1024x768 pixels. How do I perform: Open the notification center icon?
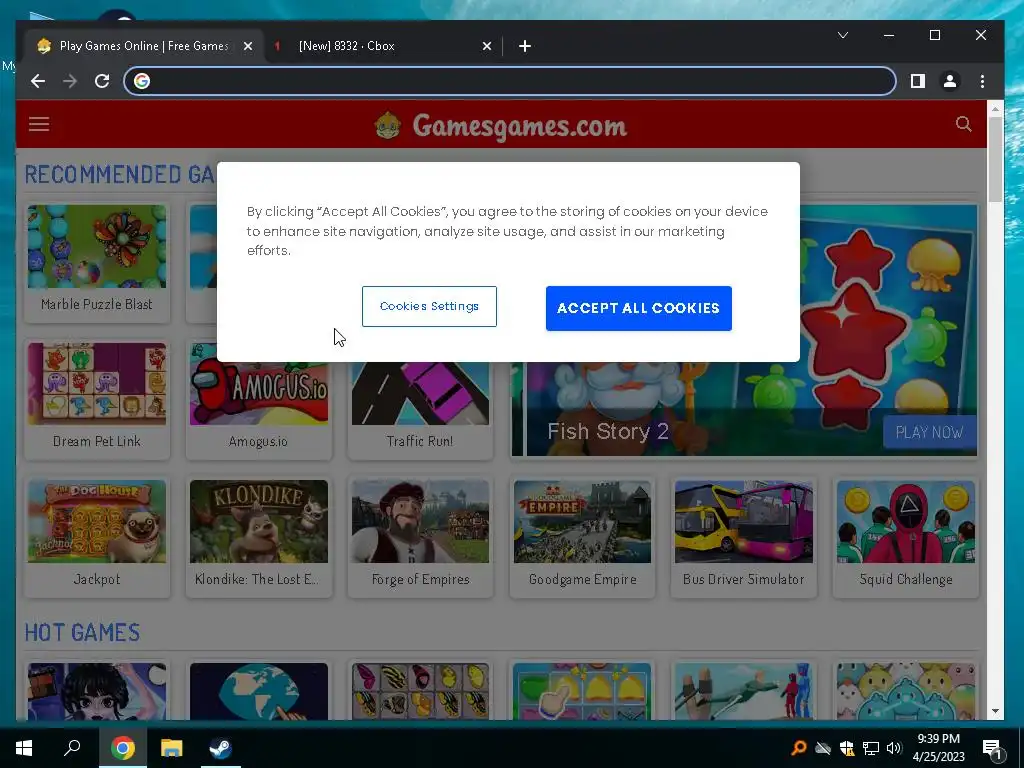click(992, 749)
